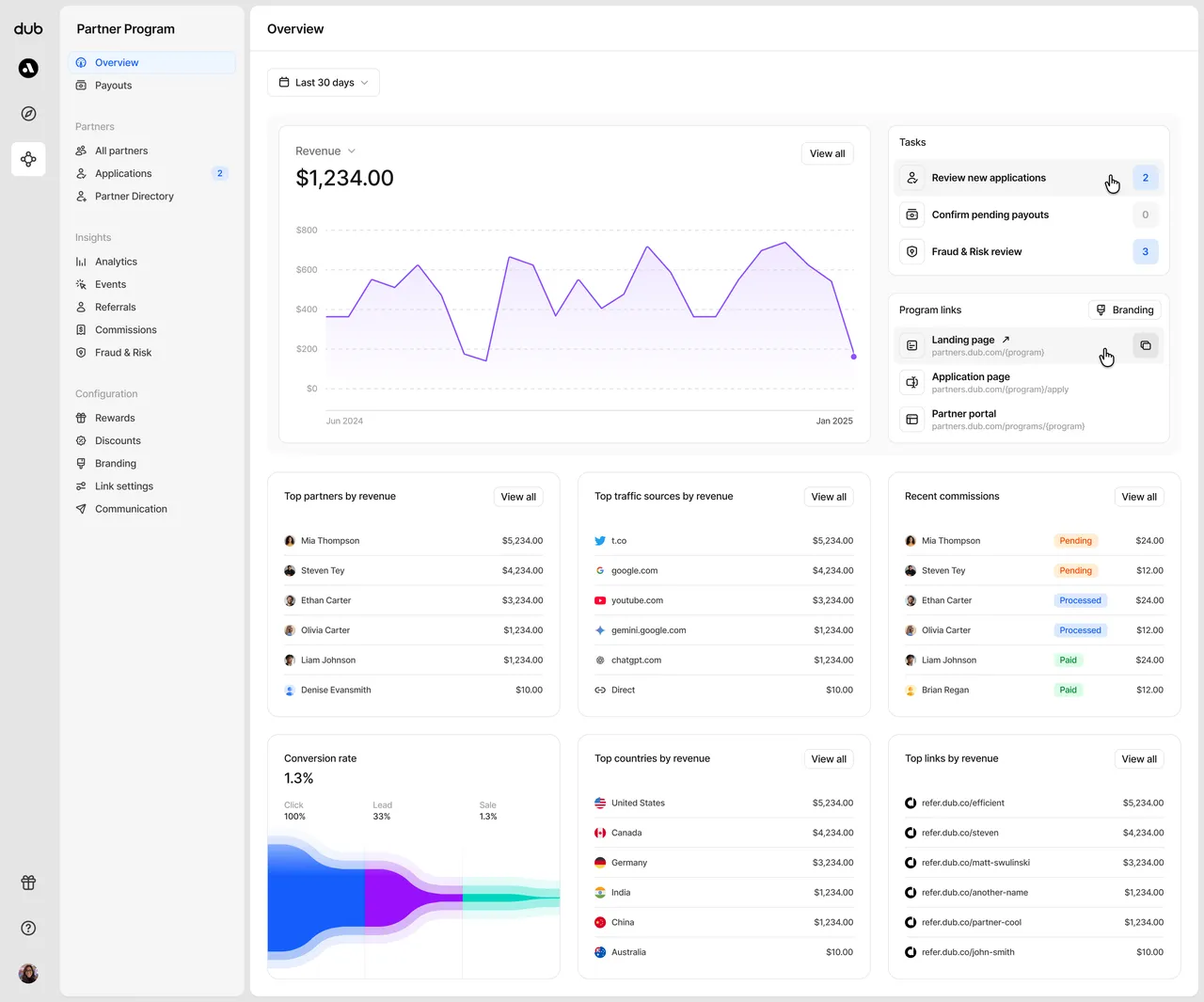Open the Revenue metric dropdown chevron
Image resolution: width=1204 pixels, height=1002 pixels.
point(352,151)
